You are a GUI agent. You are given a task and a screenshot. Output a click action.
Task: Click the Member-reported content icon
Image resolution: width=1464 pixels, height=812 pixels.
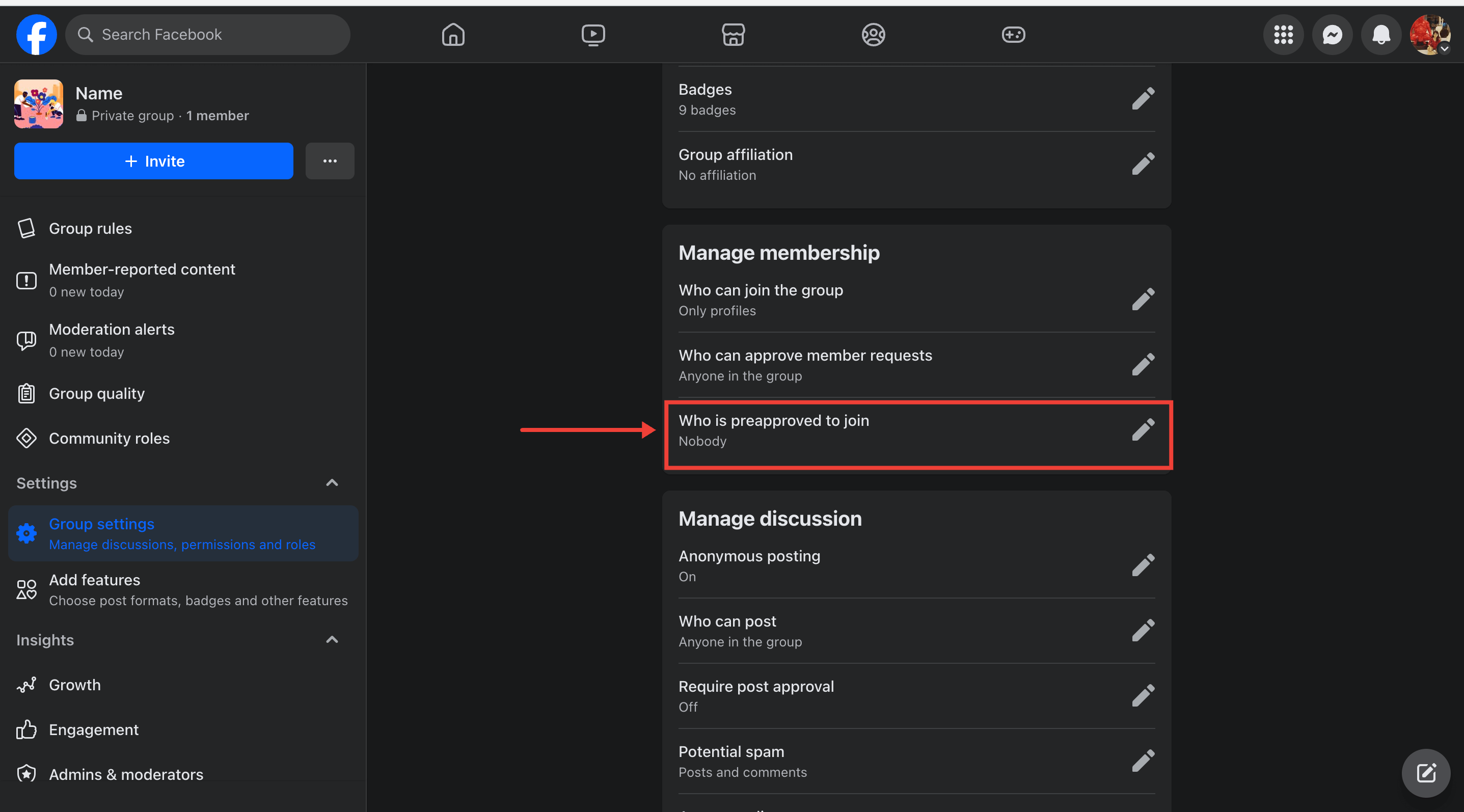click(27, 279)
